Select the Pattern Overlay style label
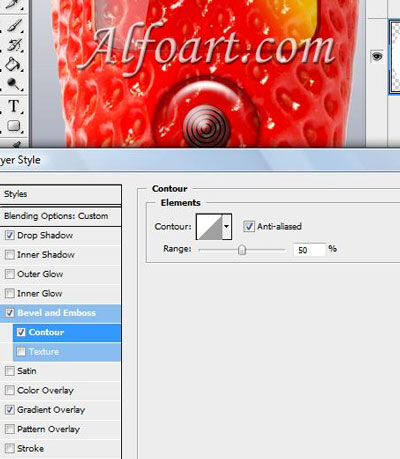This screenshot has height=459, width=400. (48, 429)
